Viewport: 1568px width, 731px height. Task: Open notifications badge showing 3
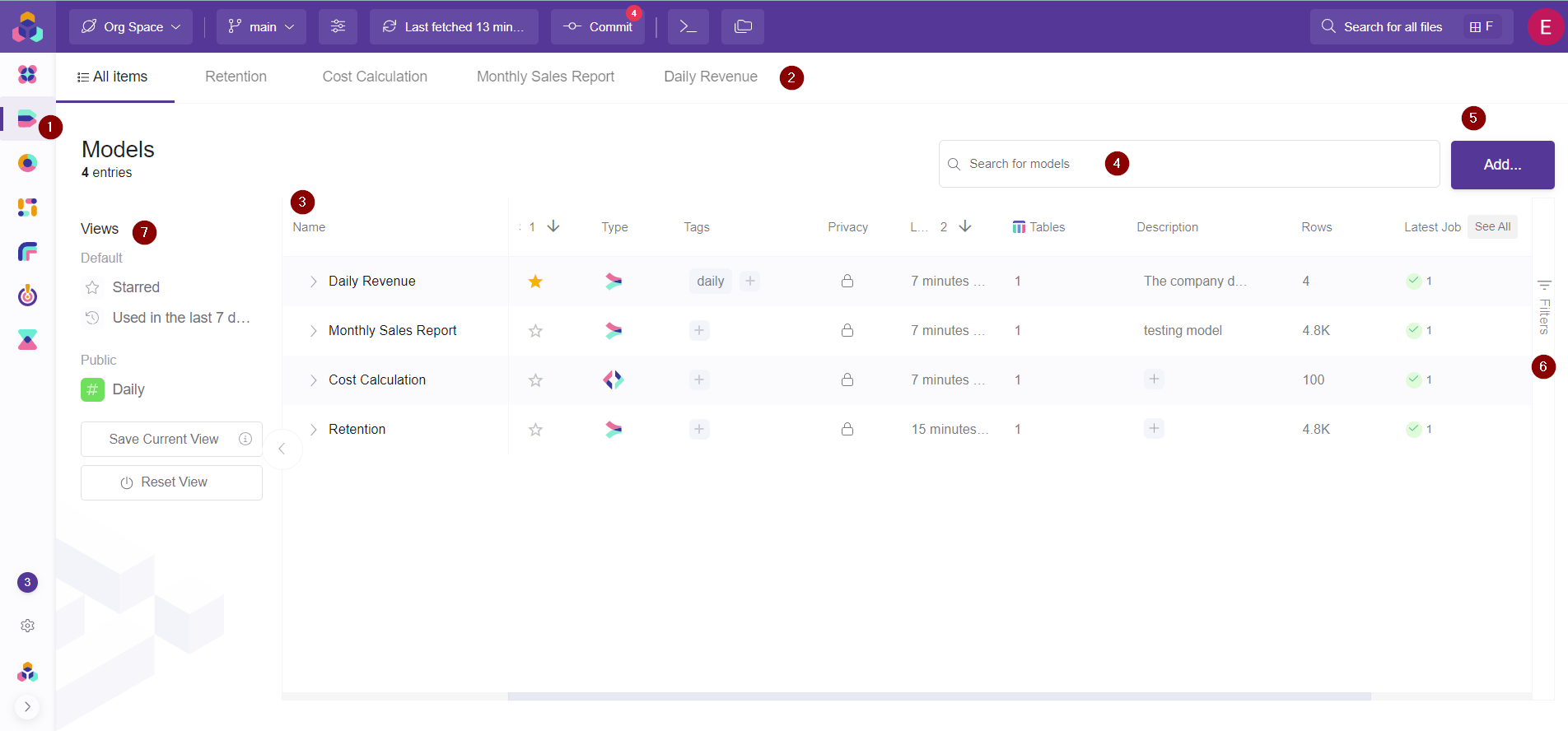(x=27, y=582)
